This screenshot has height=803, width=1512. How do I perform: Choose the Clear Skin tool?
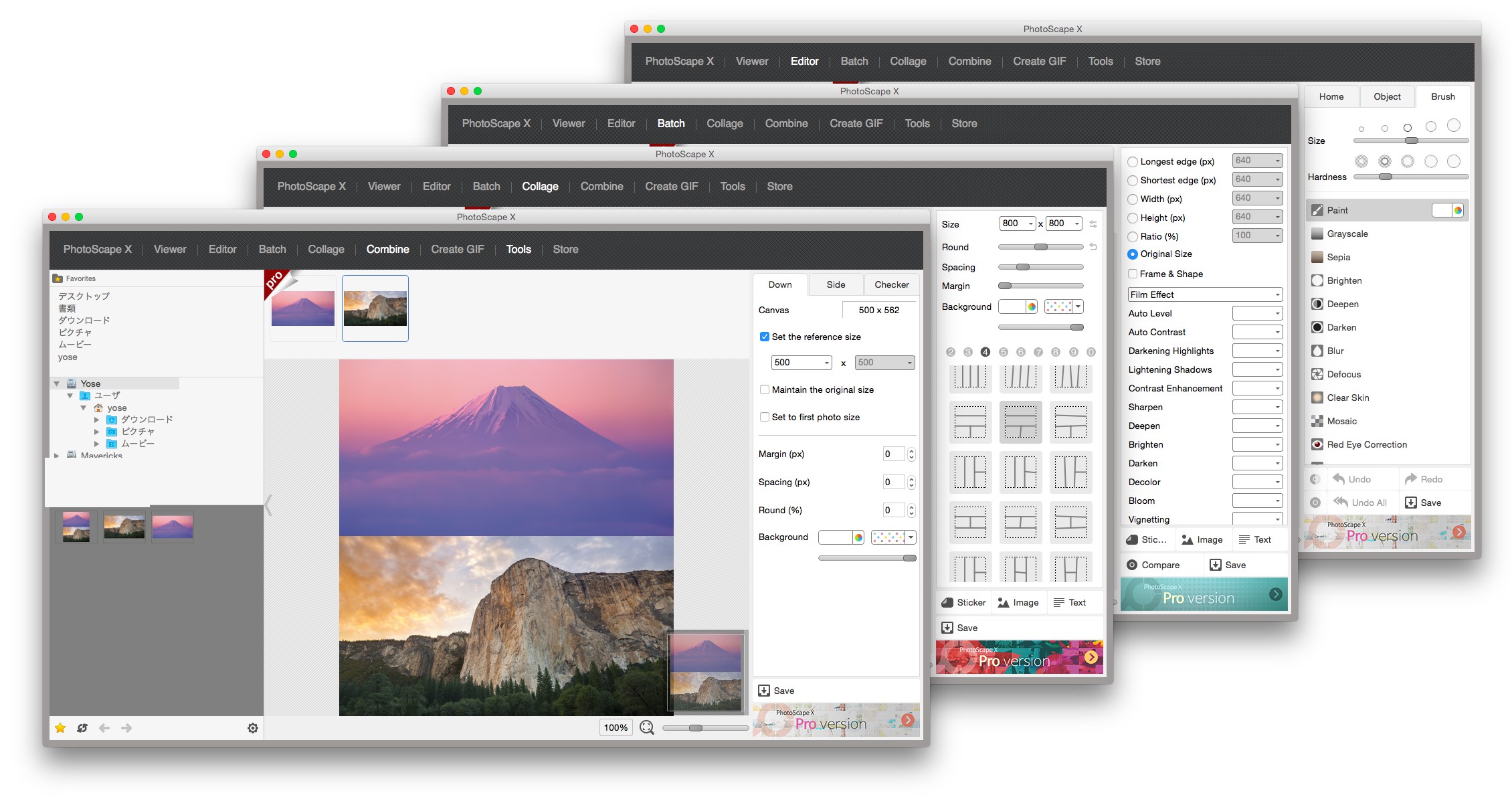point(1347,397)
